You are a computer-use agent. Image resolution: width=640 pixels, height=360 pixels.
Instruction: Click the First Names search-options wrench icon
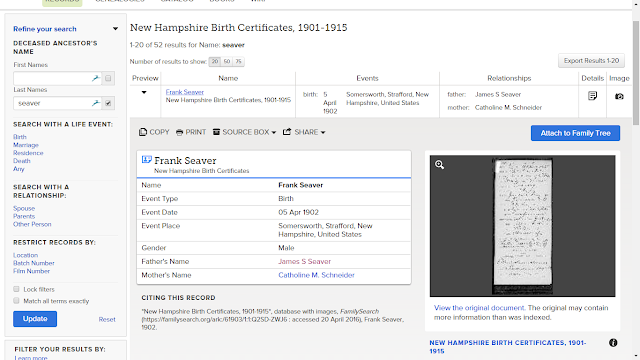click(x=96, y=78)
